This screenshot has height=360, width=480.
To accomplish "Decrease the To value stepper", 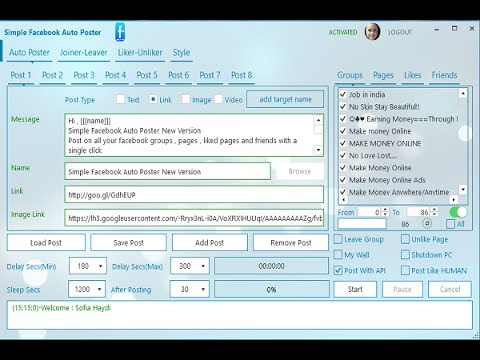I will pos(434,214).
